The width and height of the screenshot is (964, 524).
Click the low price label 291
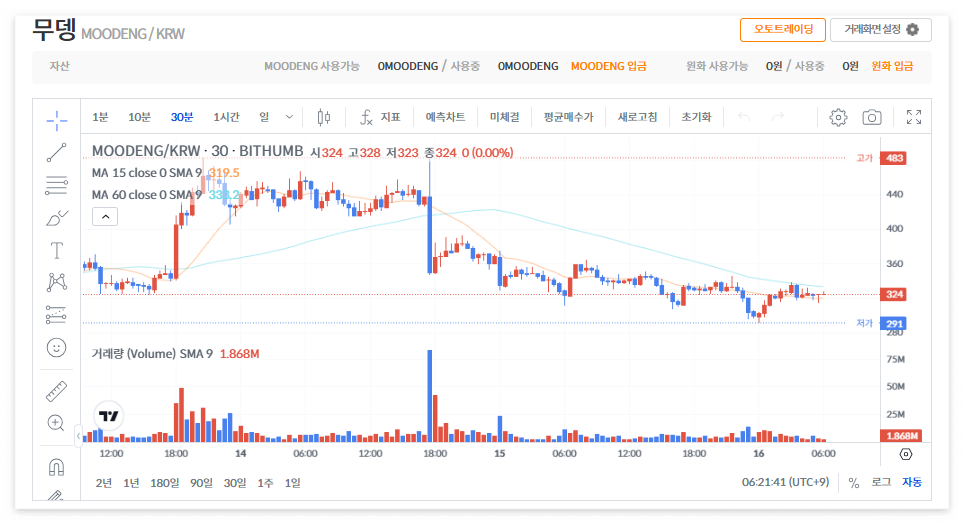pos(894,324)
